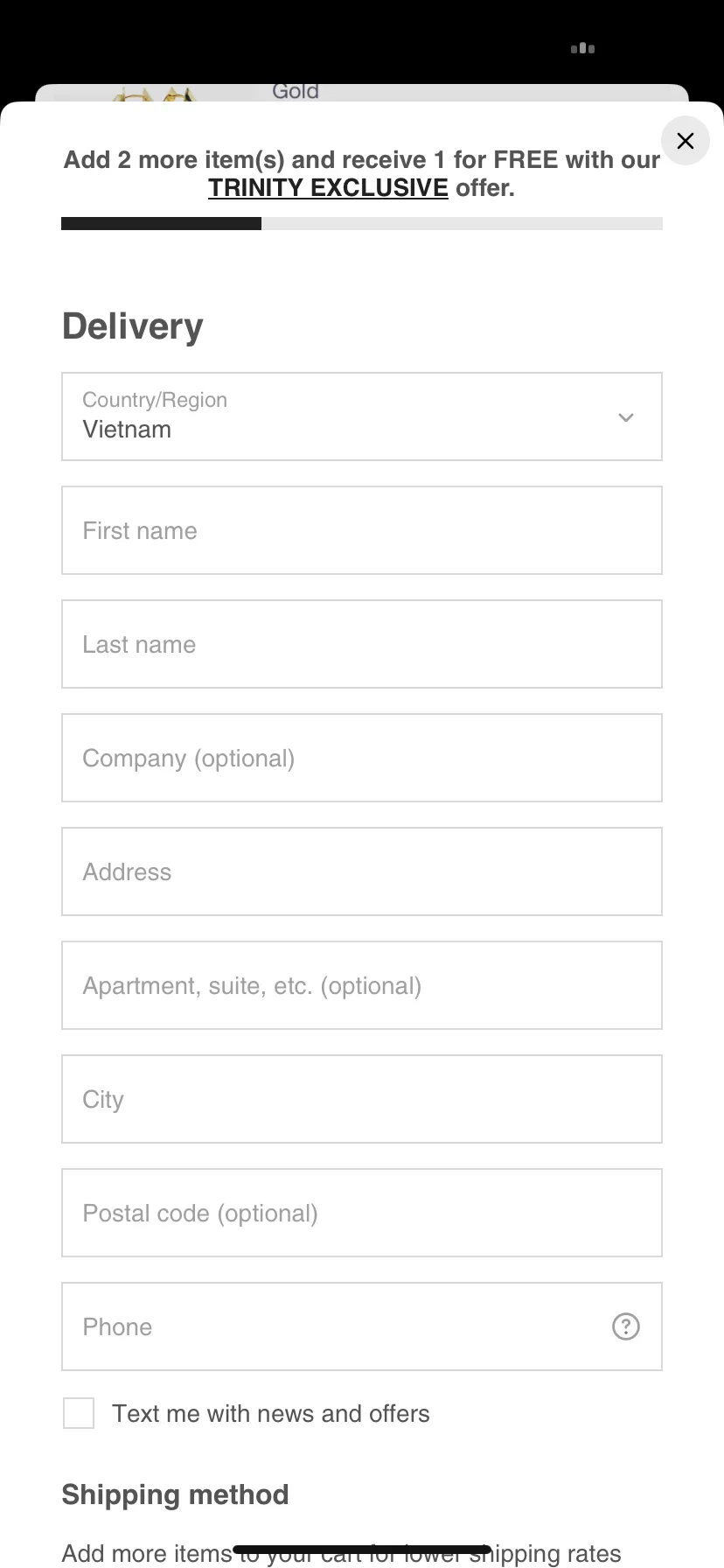This screenshot has width=724, height=1568.
Task: Click the chevron arrow in Country/Region
Action: pos(626,417)
